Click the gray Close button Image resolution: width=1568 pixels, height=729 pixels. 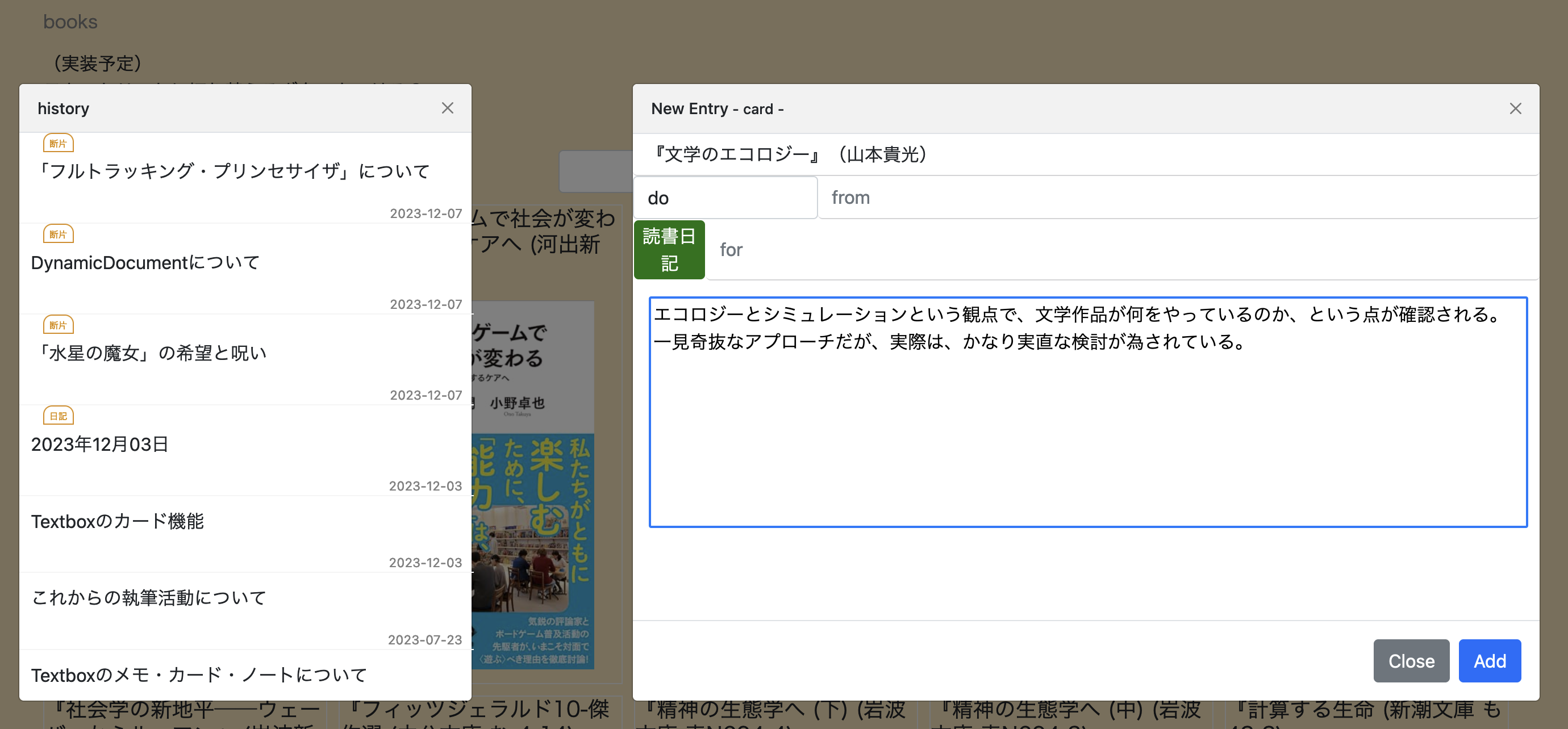[1411, 661]
